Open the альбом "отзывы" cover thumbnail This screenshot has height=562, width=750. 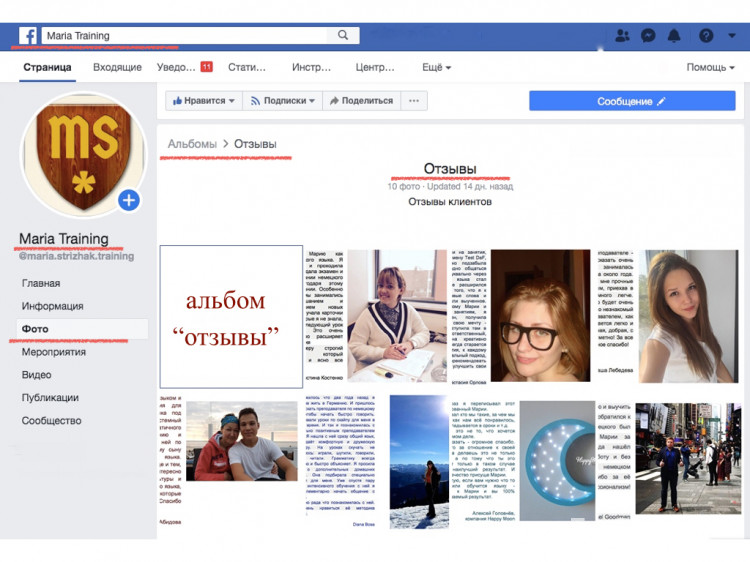231,317
